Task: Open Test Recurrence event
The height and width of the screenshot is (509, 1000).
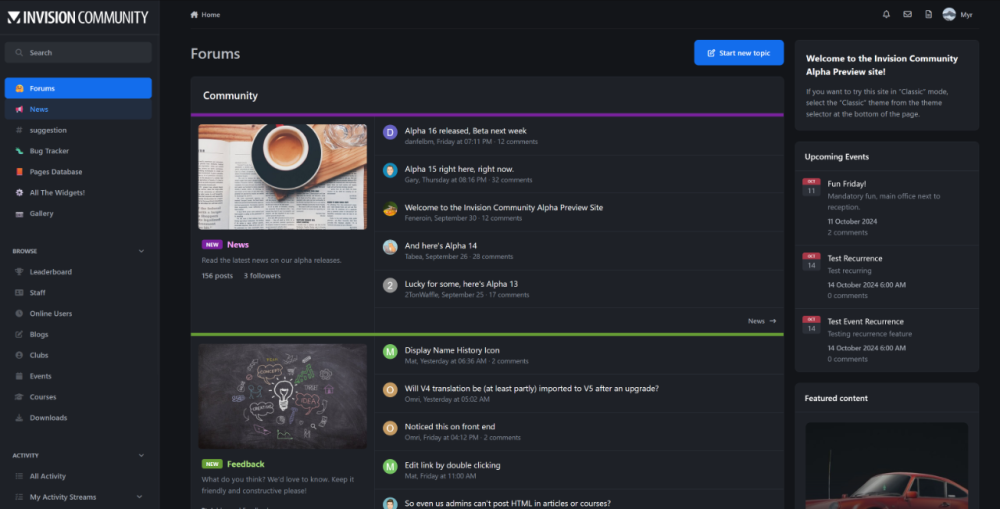Action: (x=855, y=258)
